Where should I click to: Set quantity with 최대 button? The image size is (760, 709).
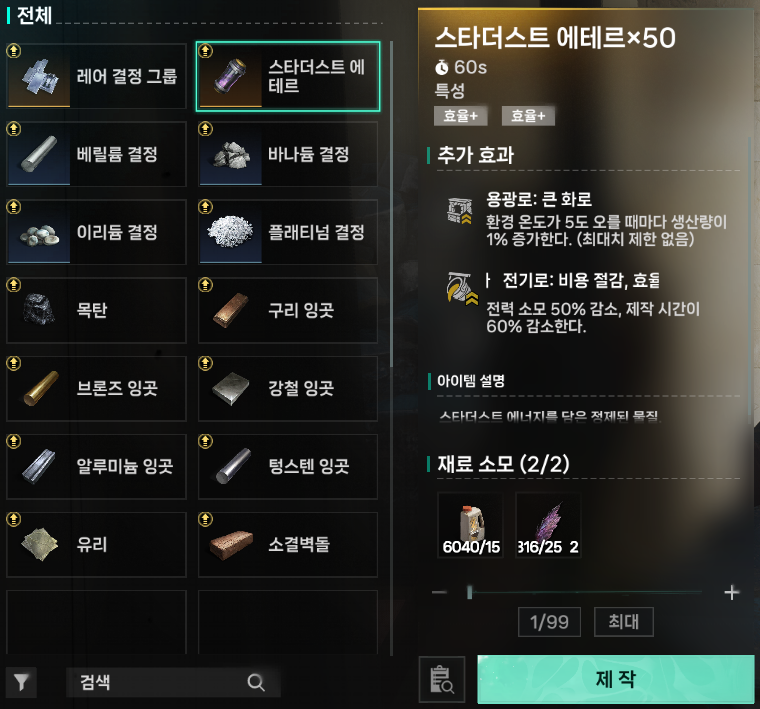(x=624, y=622)
